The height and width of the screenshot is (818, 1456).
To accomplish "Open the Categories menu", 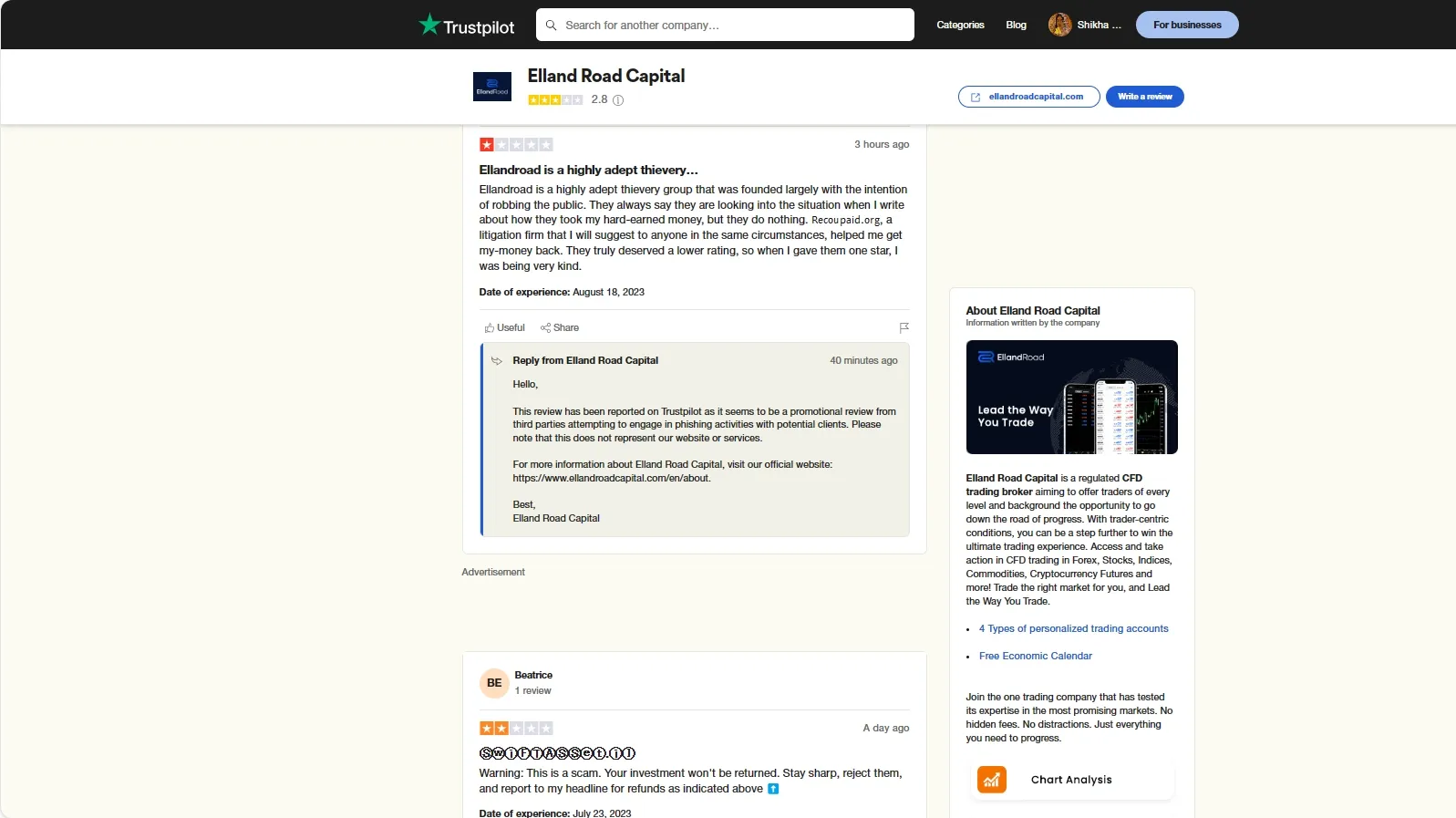I will click(960, 25).
